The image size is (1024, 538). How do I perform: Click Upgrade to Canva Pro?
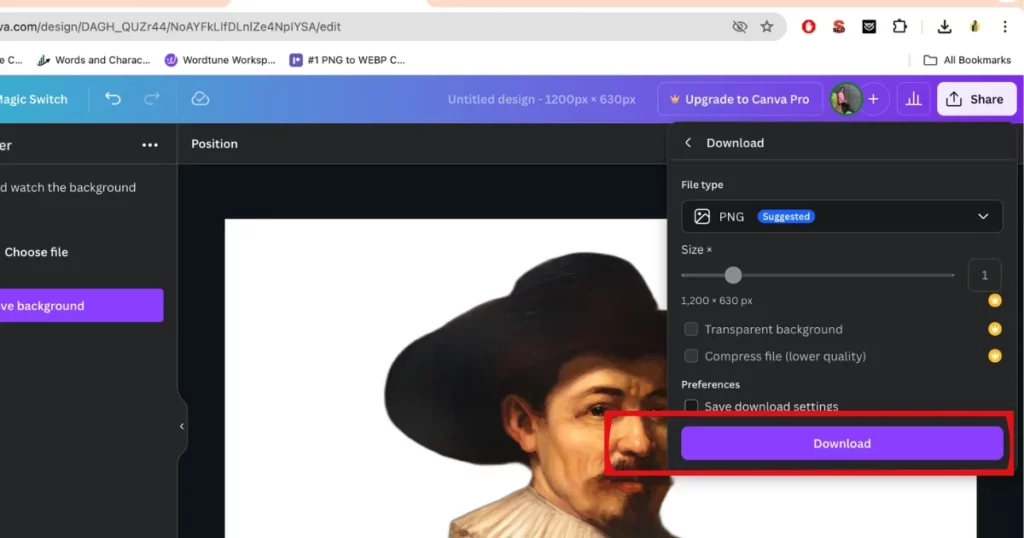pyautogui.click(x=739, y=99)
